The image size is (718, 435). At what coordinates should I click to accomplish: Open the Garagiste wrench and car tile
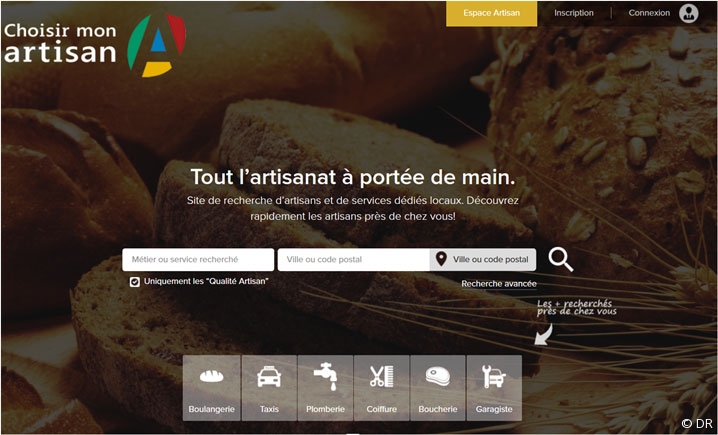tap(494, 388)
